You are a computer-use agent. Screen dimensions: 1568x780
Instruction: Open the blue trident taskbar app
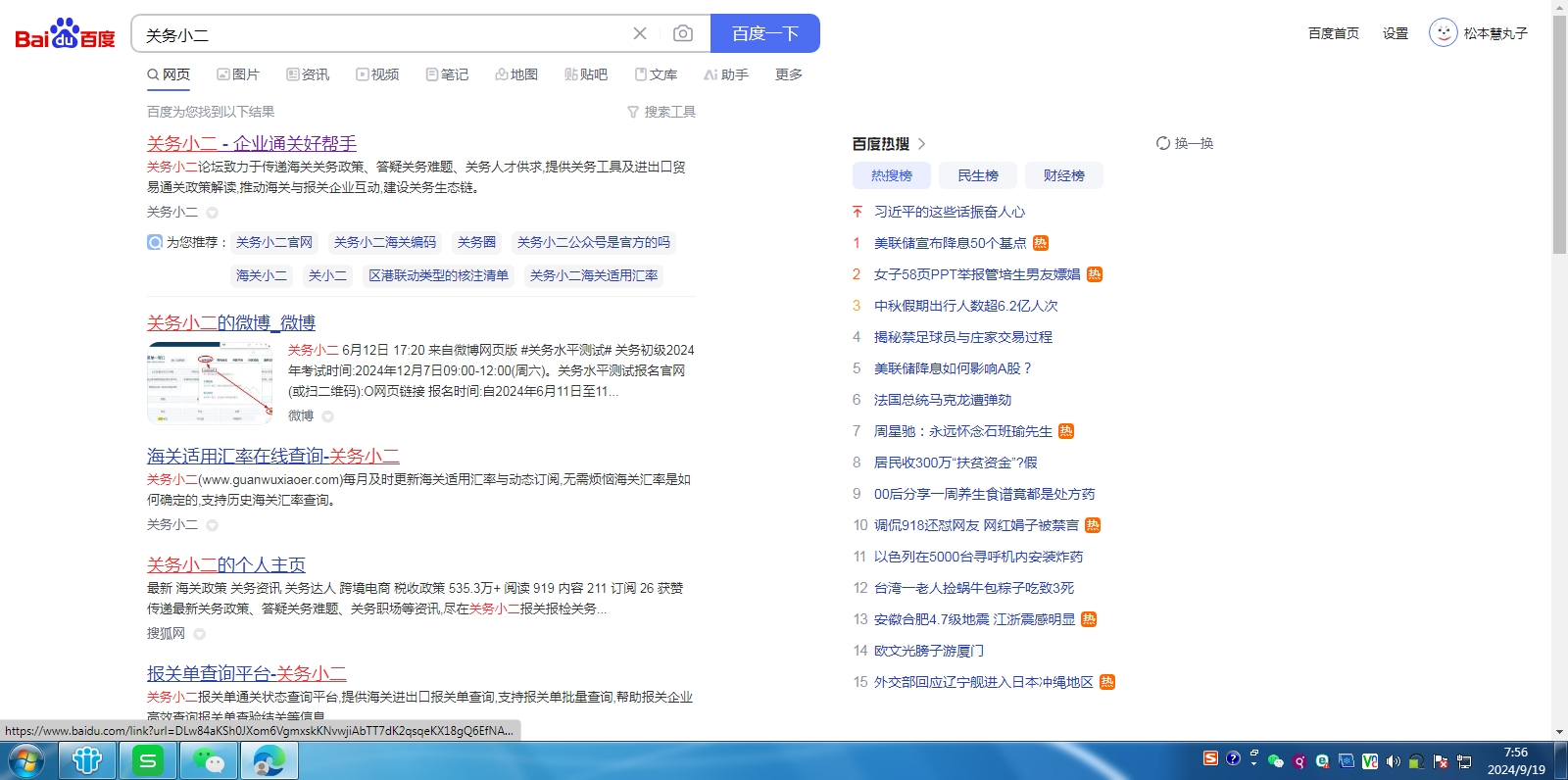click(x=87, y=760)
